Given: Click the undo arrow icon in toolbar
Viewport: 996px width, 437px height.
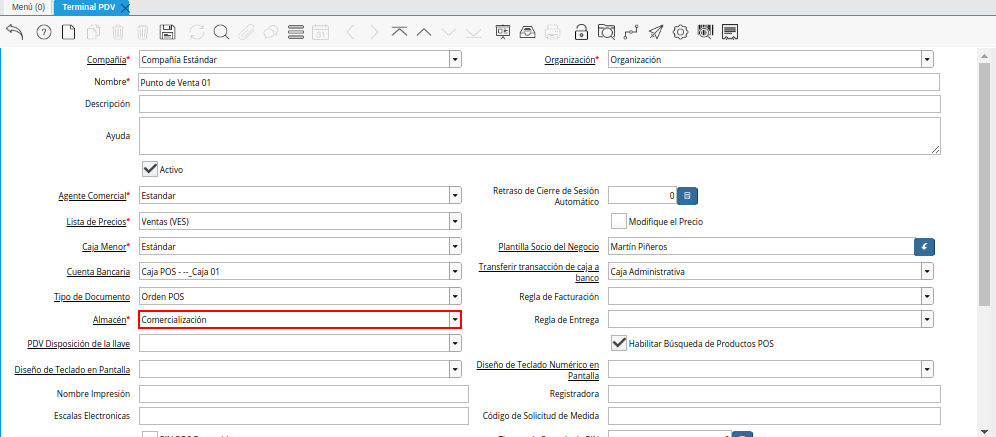Looking at the screenshot, I should tap(15, 32).
